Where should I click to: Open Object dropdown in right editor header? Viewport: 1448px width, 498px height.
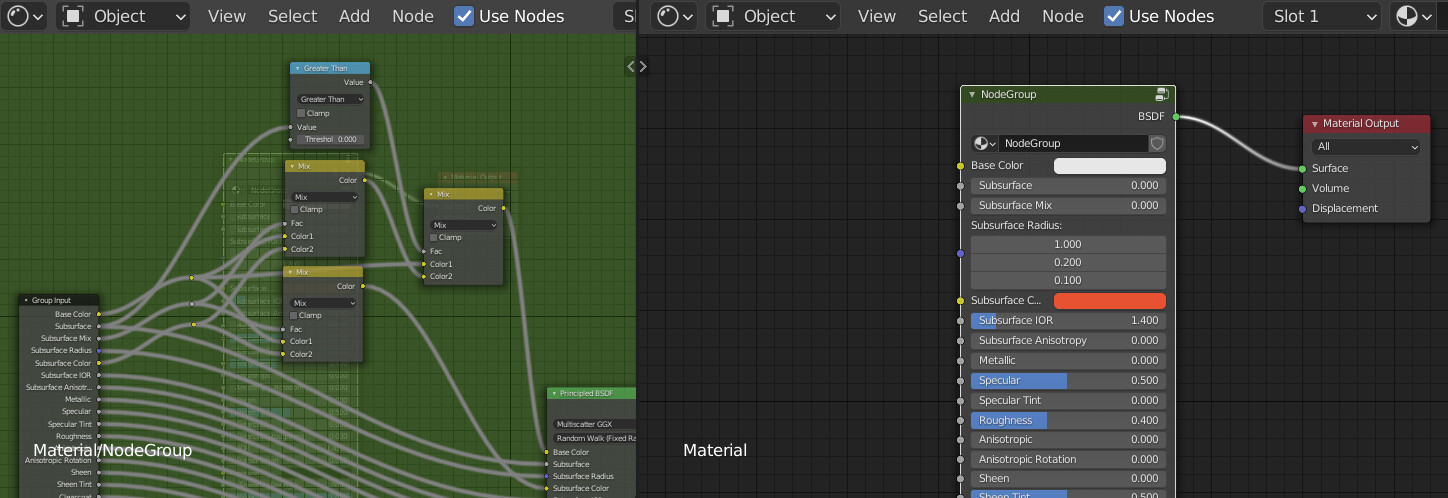click(773, 16)
